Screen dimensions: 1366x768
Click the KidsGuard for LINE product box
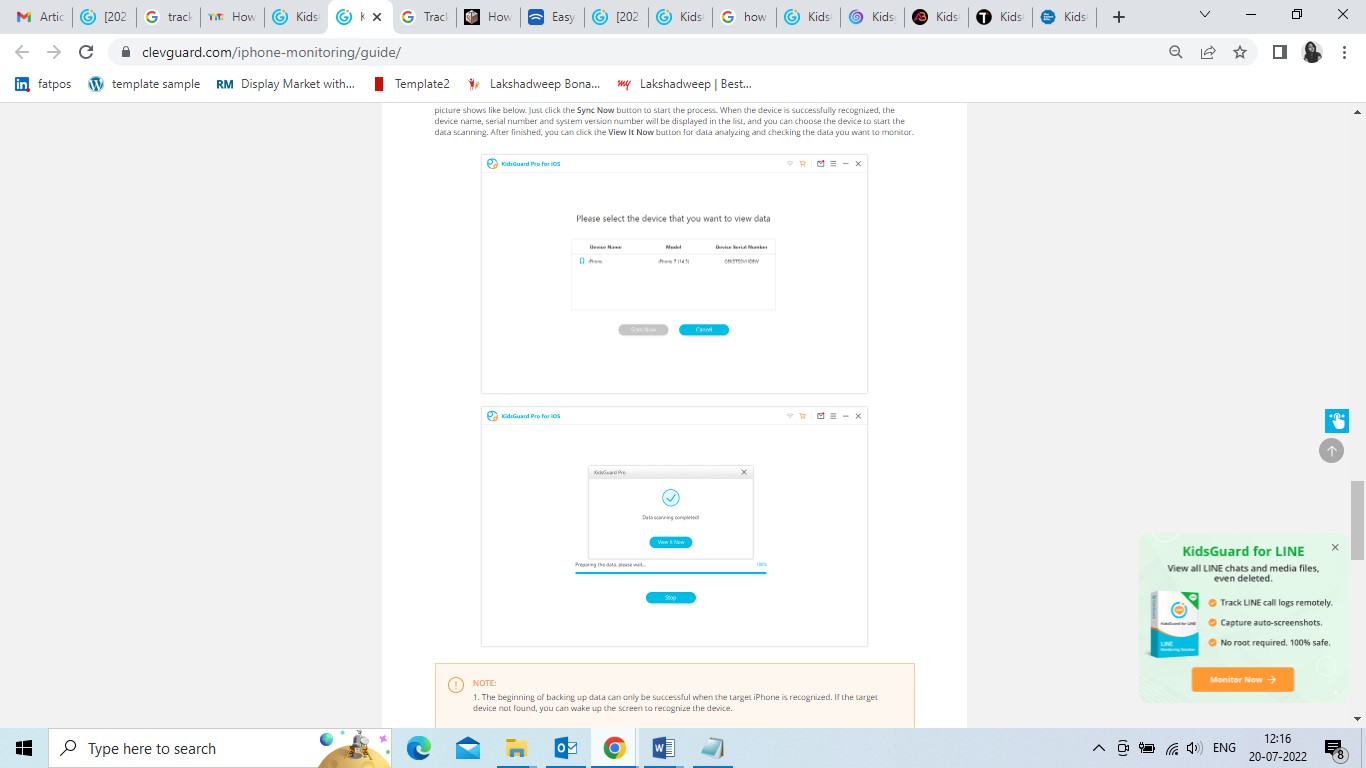pyautogui.click(x=1176, y=624)
